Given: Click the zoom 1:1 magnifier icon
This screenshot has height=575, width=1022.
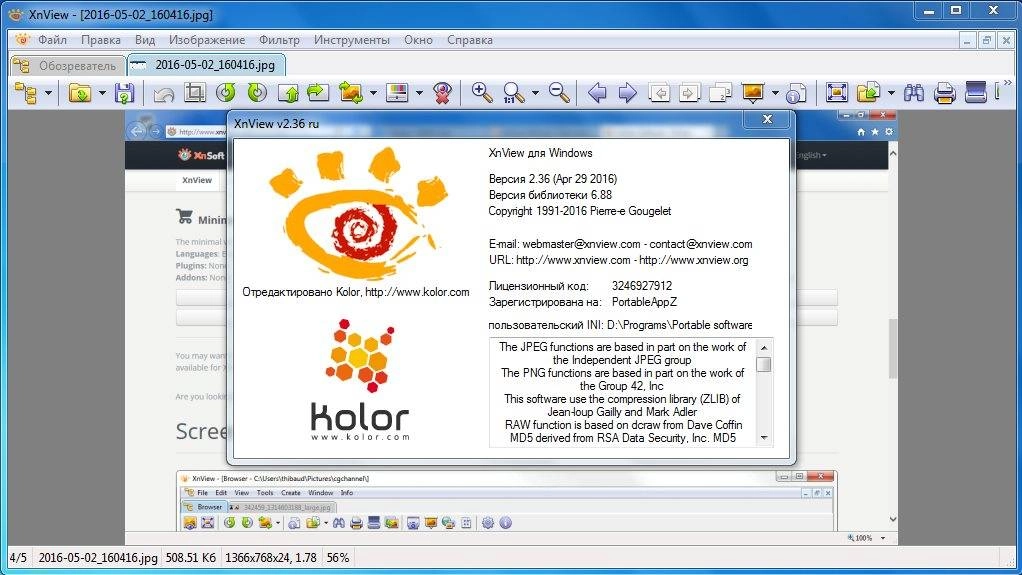Looking at the screenshot, I should [x=514, y=93].
